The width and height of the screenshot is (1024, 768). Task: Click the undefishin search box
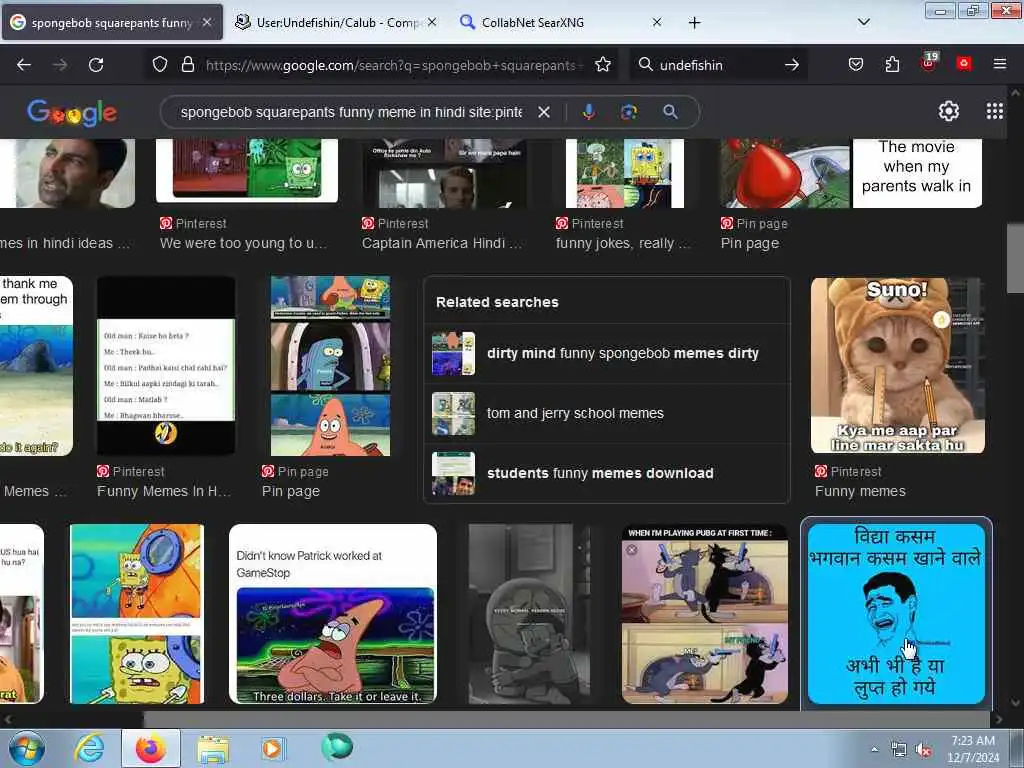pos(717,65)
